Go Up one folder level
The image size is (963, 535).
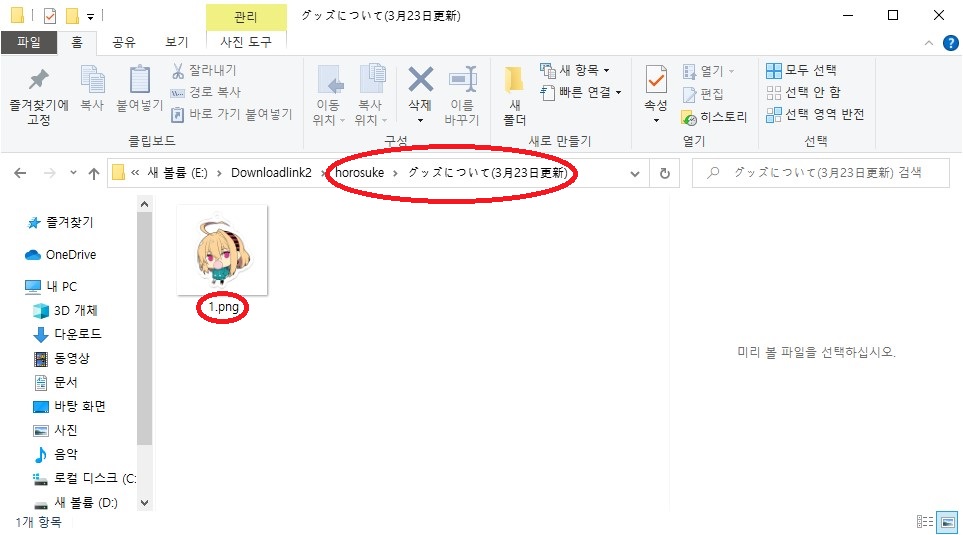(94, 173)
